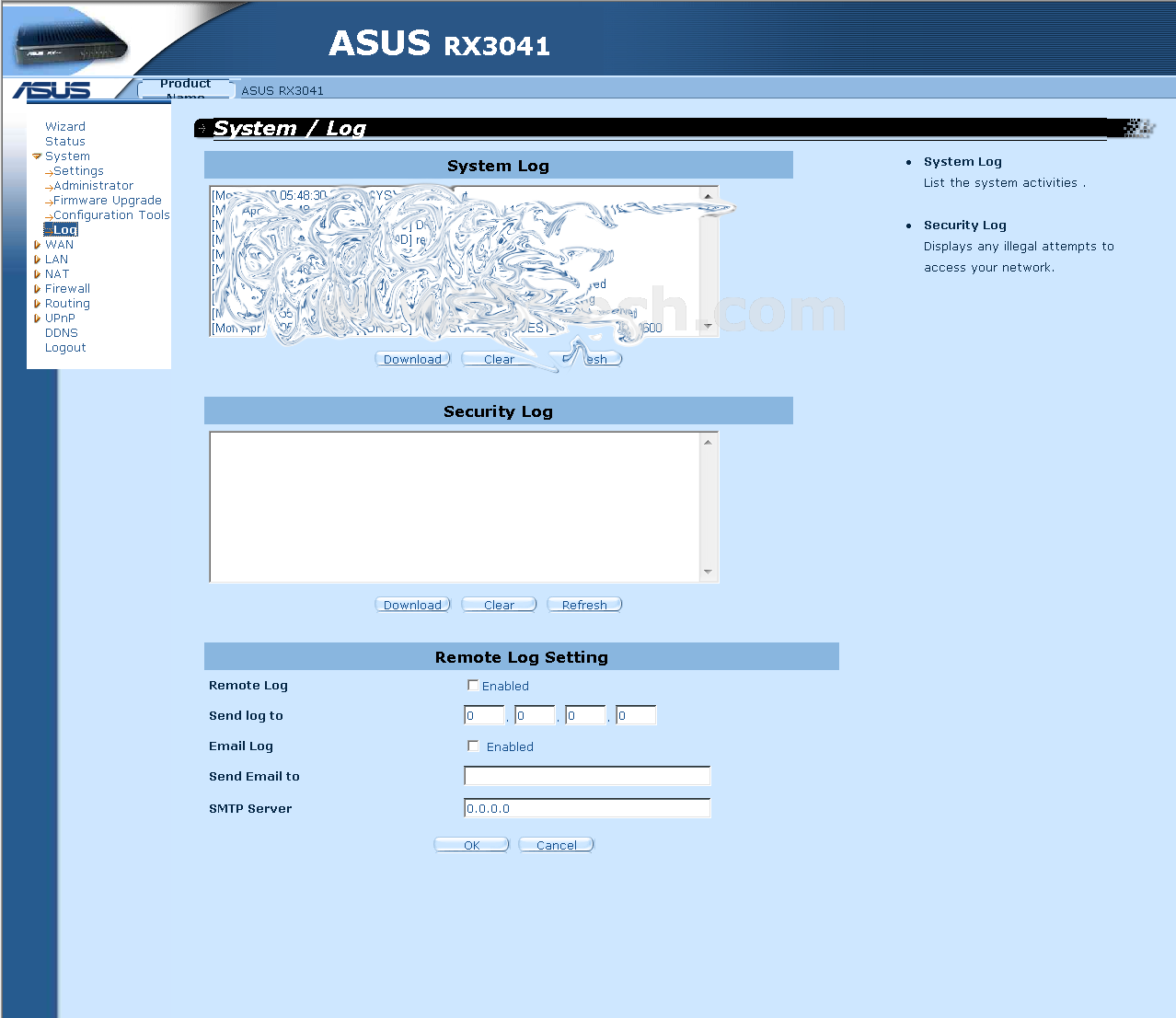Click the 'System / Log' page title
The height and width of the screenshot is (1018, 1176).
290,129
